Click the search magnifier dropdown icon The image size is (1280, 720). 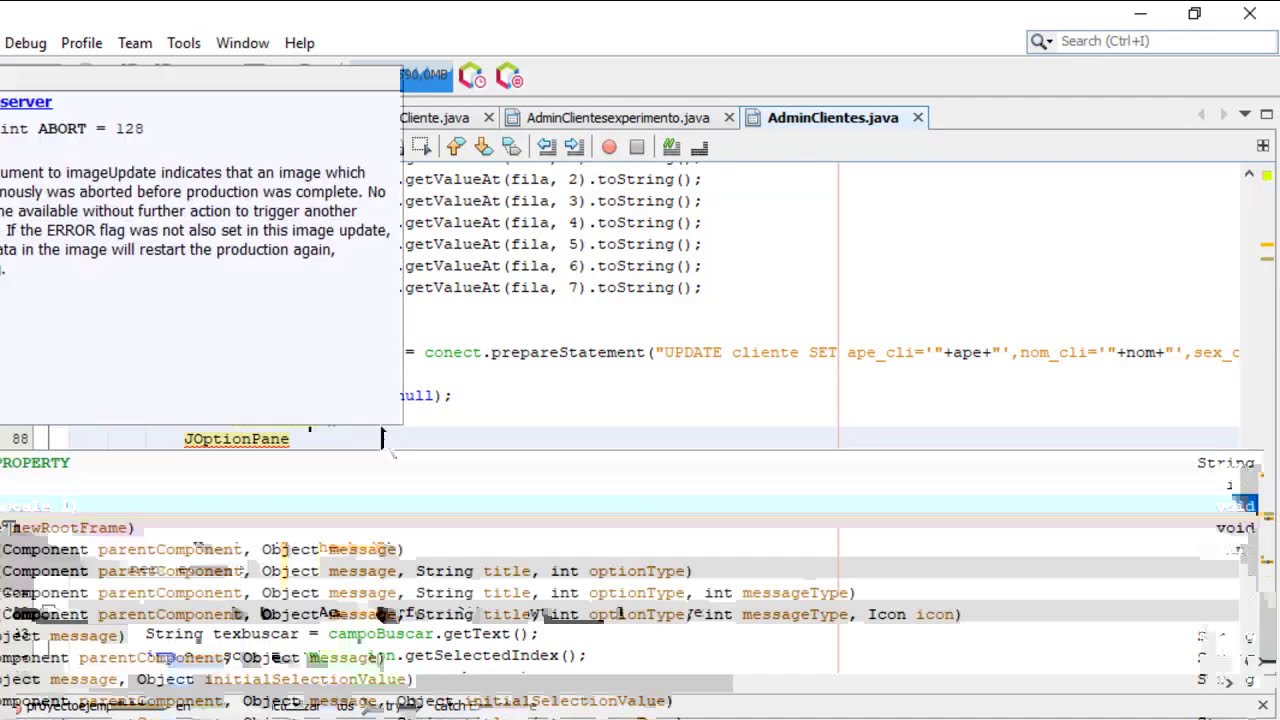click(x=1040, y=41)
